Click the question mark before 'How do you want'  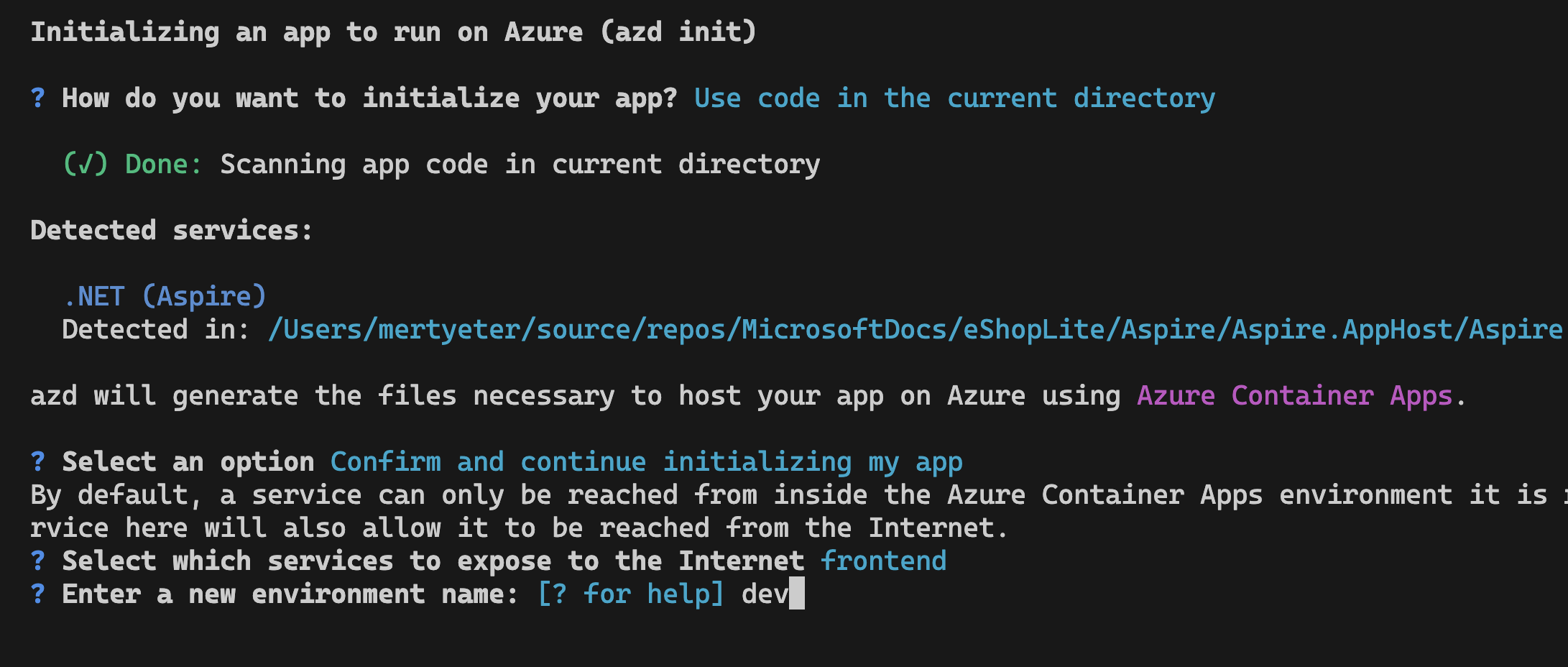[38, 98]
